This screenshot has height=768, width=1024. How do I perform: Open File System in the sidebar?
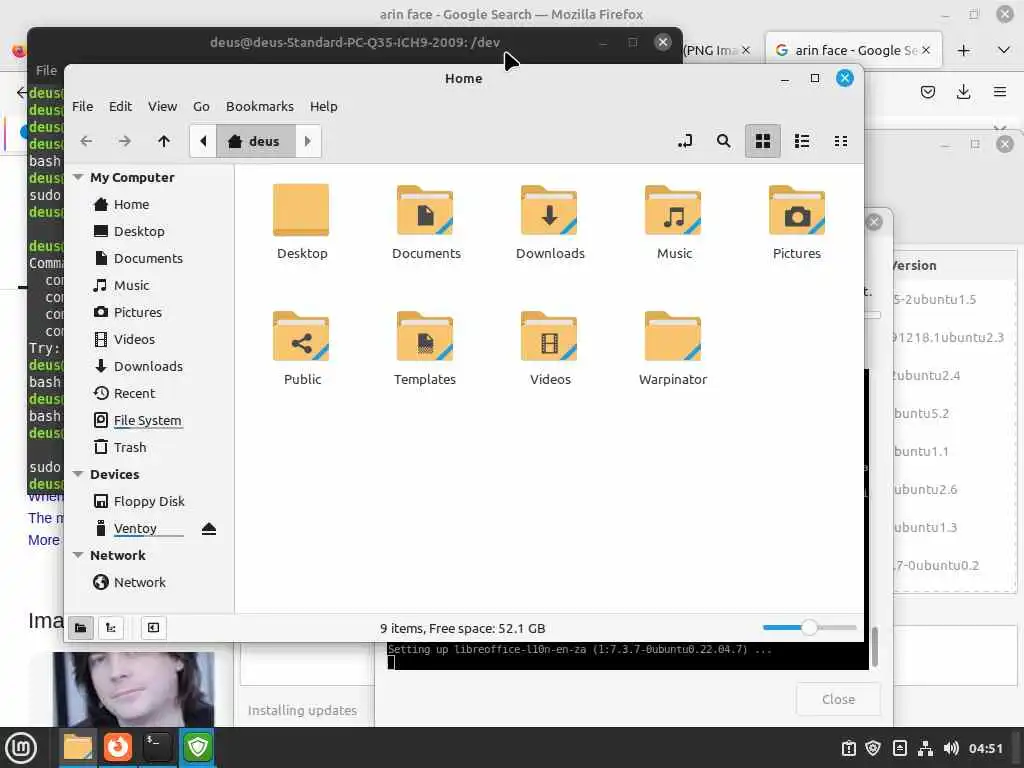(148, 421)
